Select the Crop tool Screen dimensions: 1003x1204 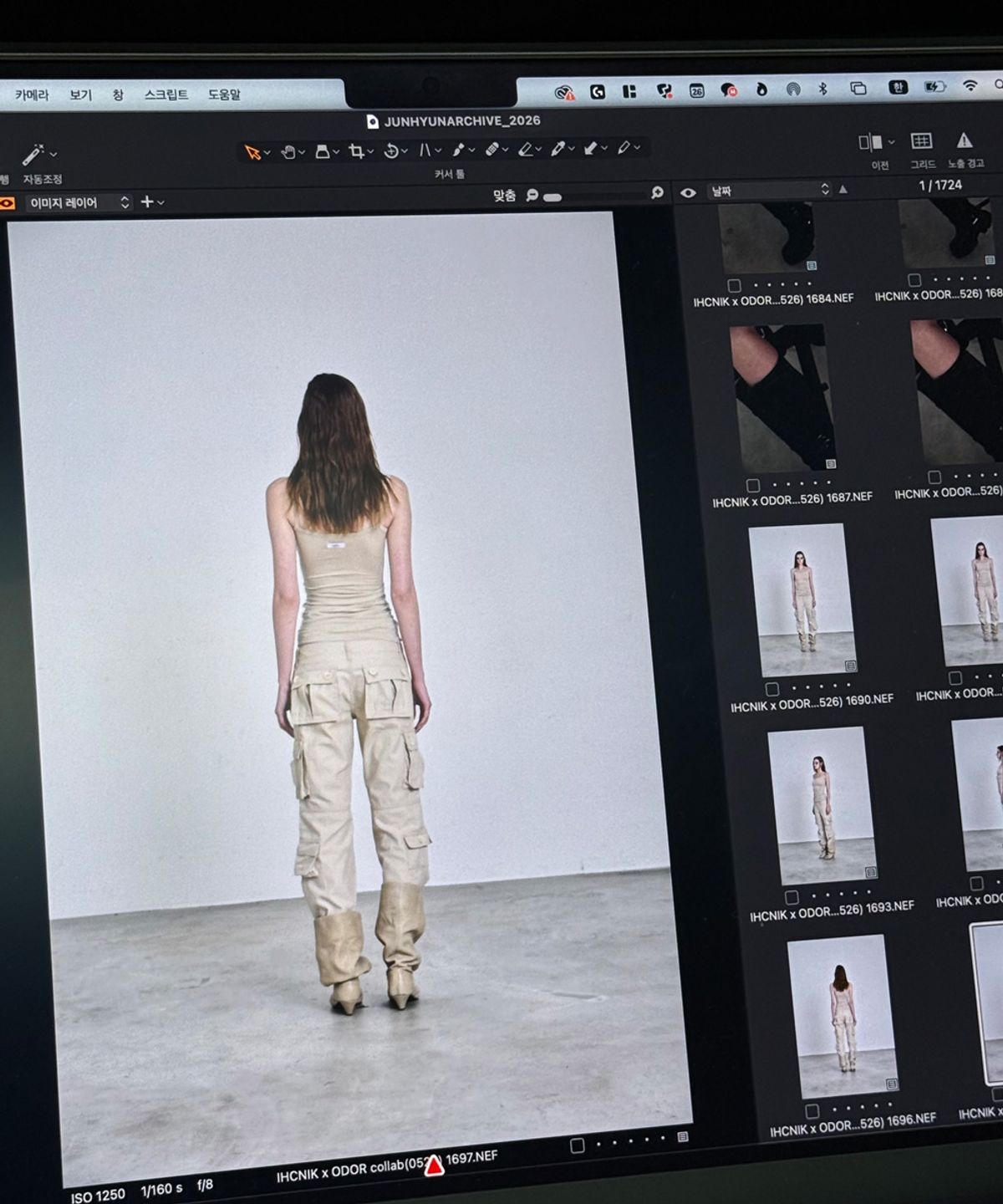(357, 150)
